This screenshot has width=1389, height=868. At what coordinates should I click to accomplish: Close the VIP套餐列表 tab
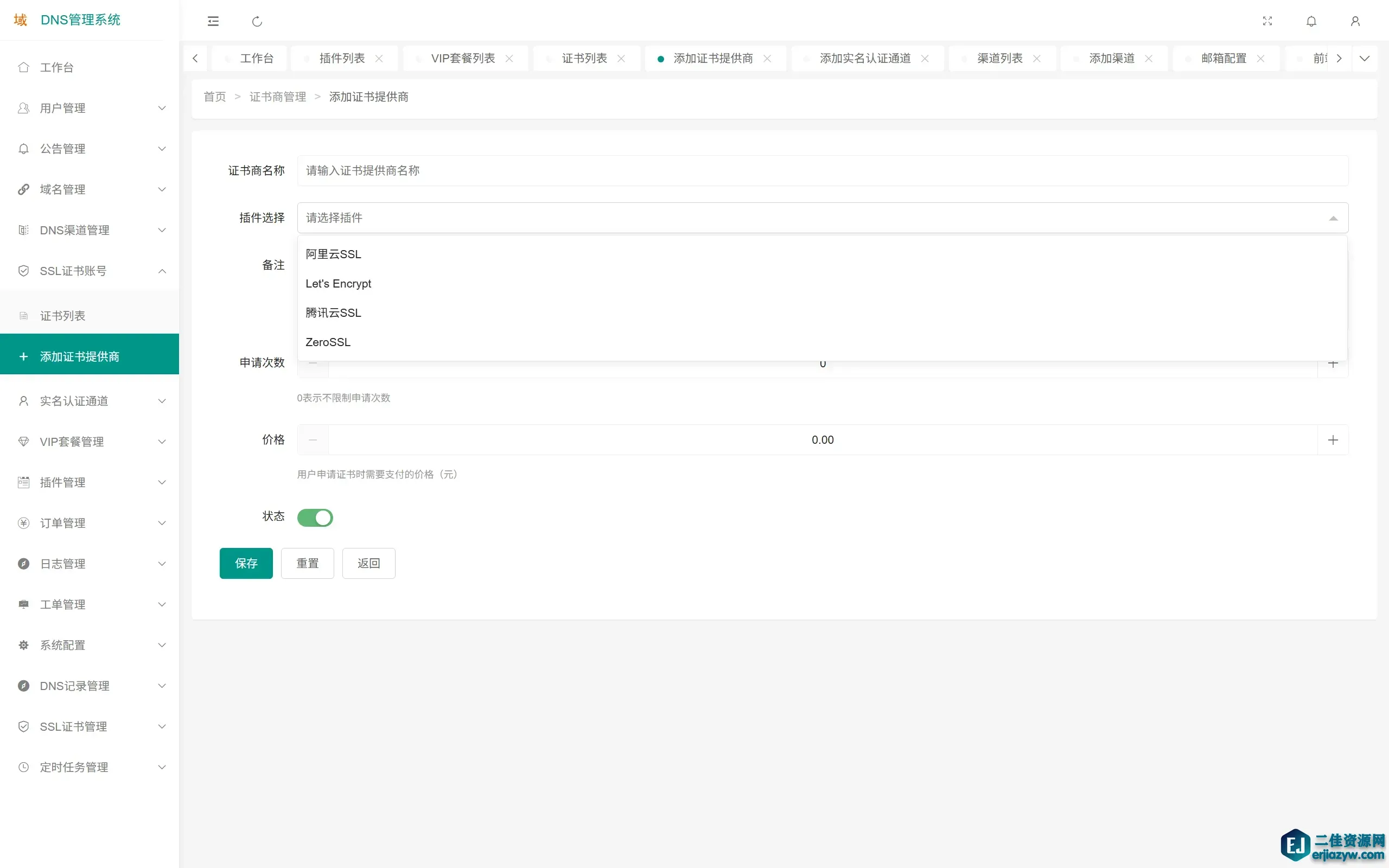(x=509, y=59)
